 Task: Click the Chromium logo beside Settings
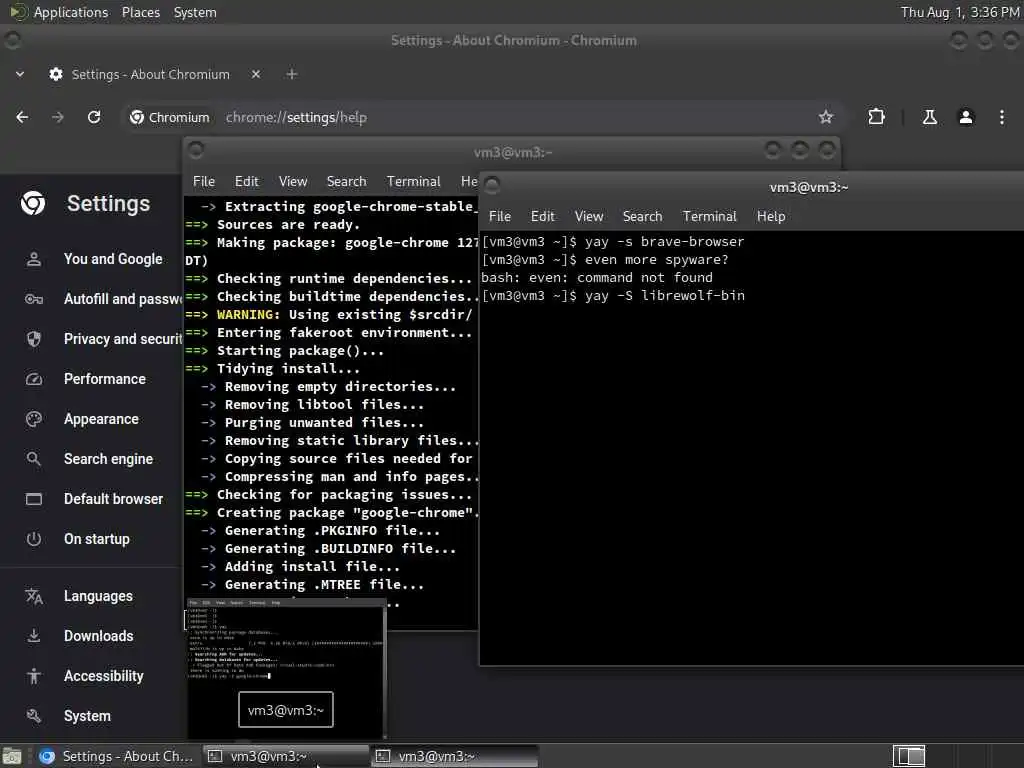tap(33, 204)
